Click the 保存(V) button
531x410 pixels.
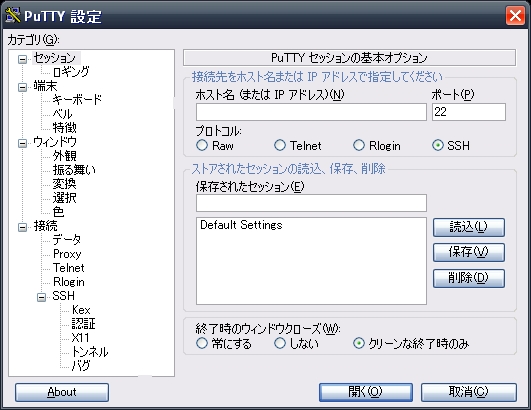[x=469, y=252]
